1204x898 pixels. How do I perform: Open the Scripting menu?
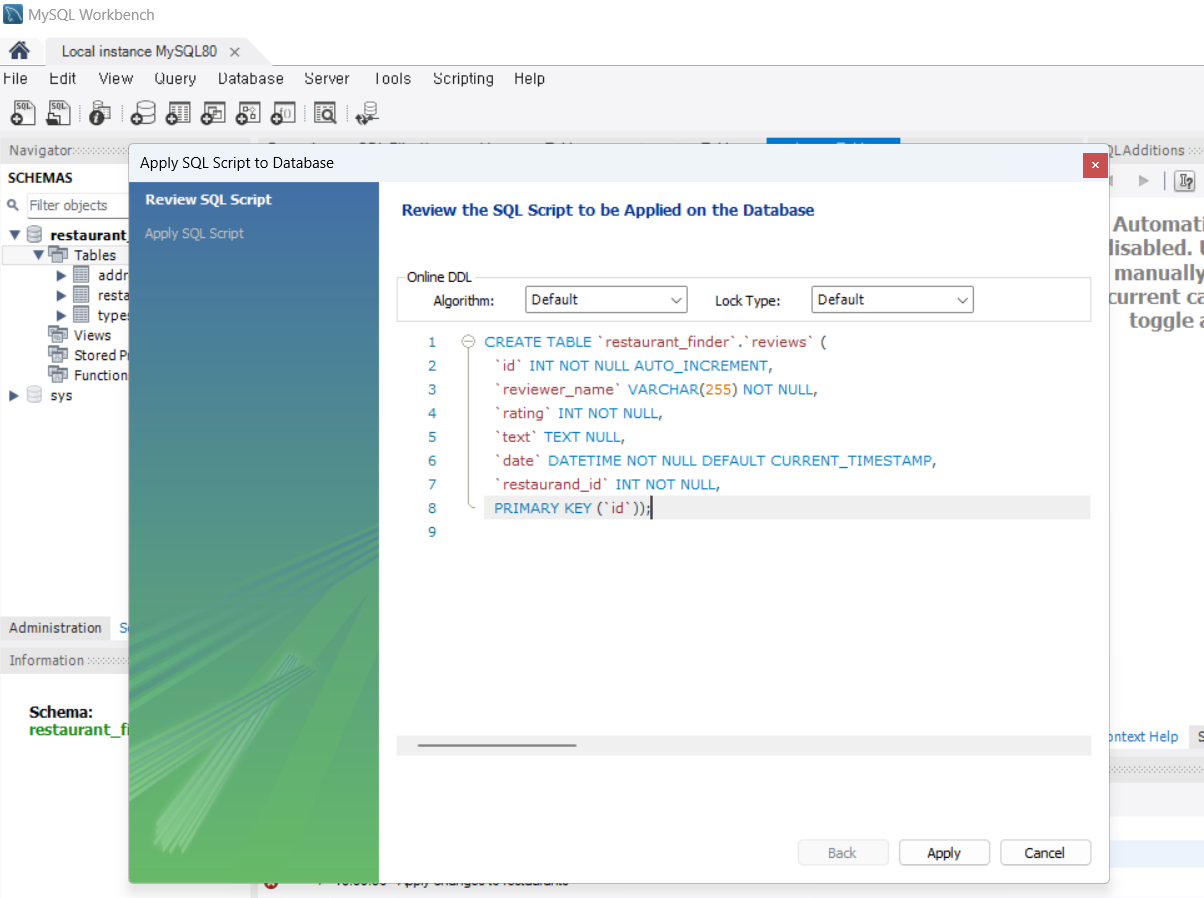(x=463, y=78)
